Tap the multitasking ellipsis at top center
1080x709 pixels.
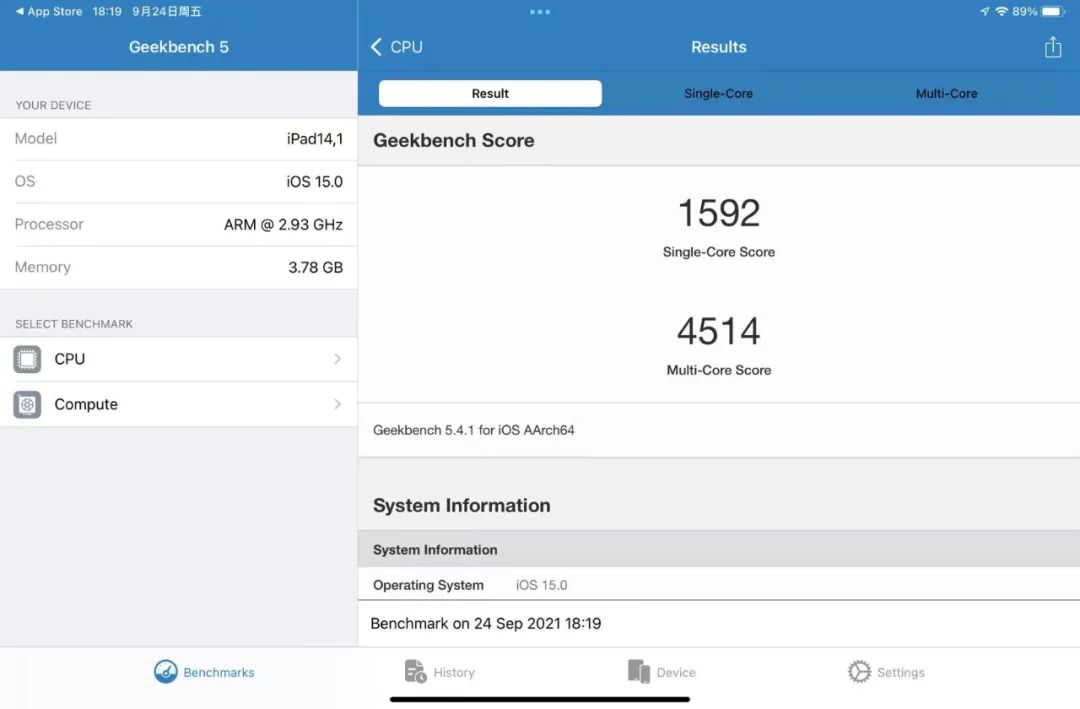pos(540,11)
